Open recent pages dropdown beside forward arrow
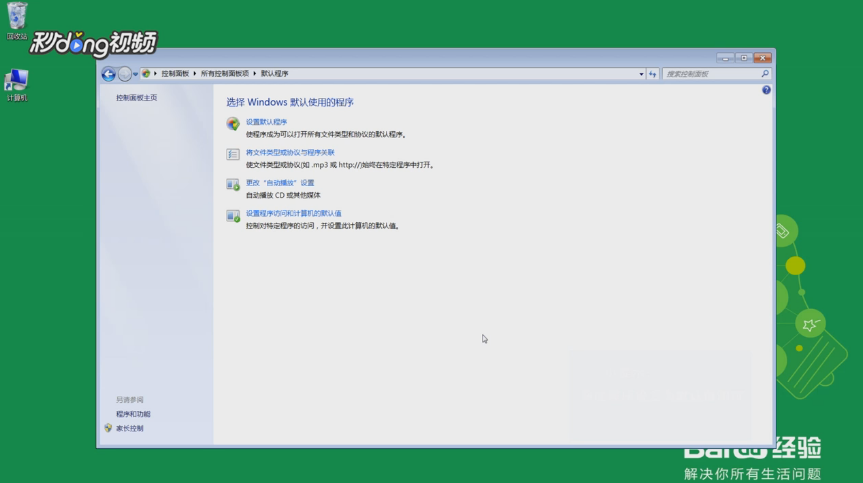Viewport: 863px width, 483px height. [x=135, y=74]
